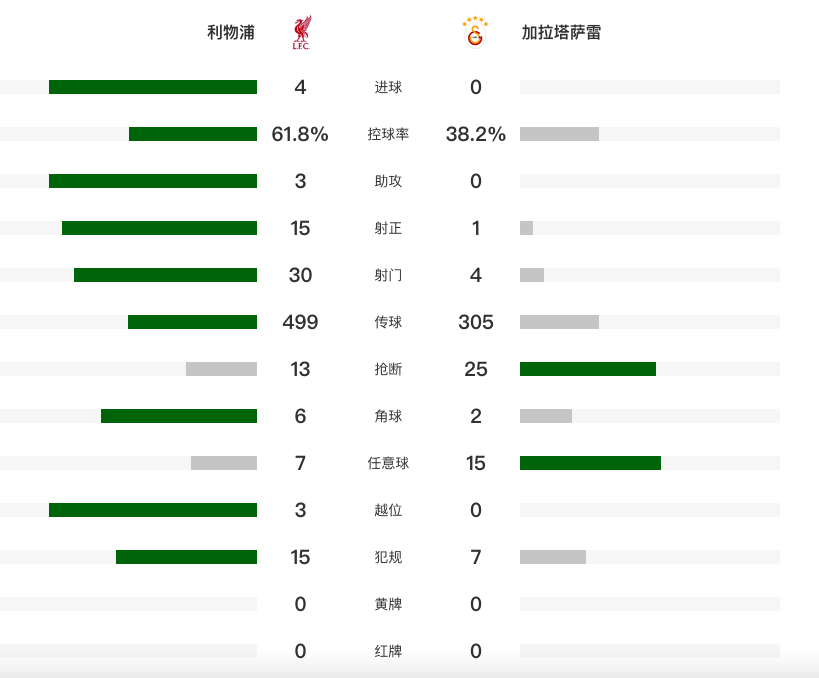
Task: Click Liverpool's green 控球率 bar
Action: point(193,134)
